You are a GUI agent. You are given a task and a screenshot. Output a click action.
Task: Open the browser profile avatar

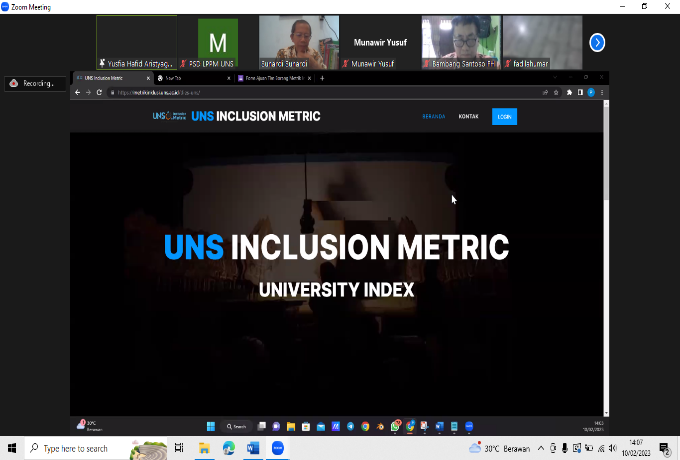[x=591, y=92]
